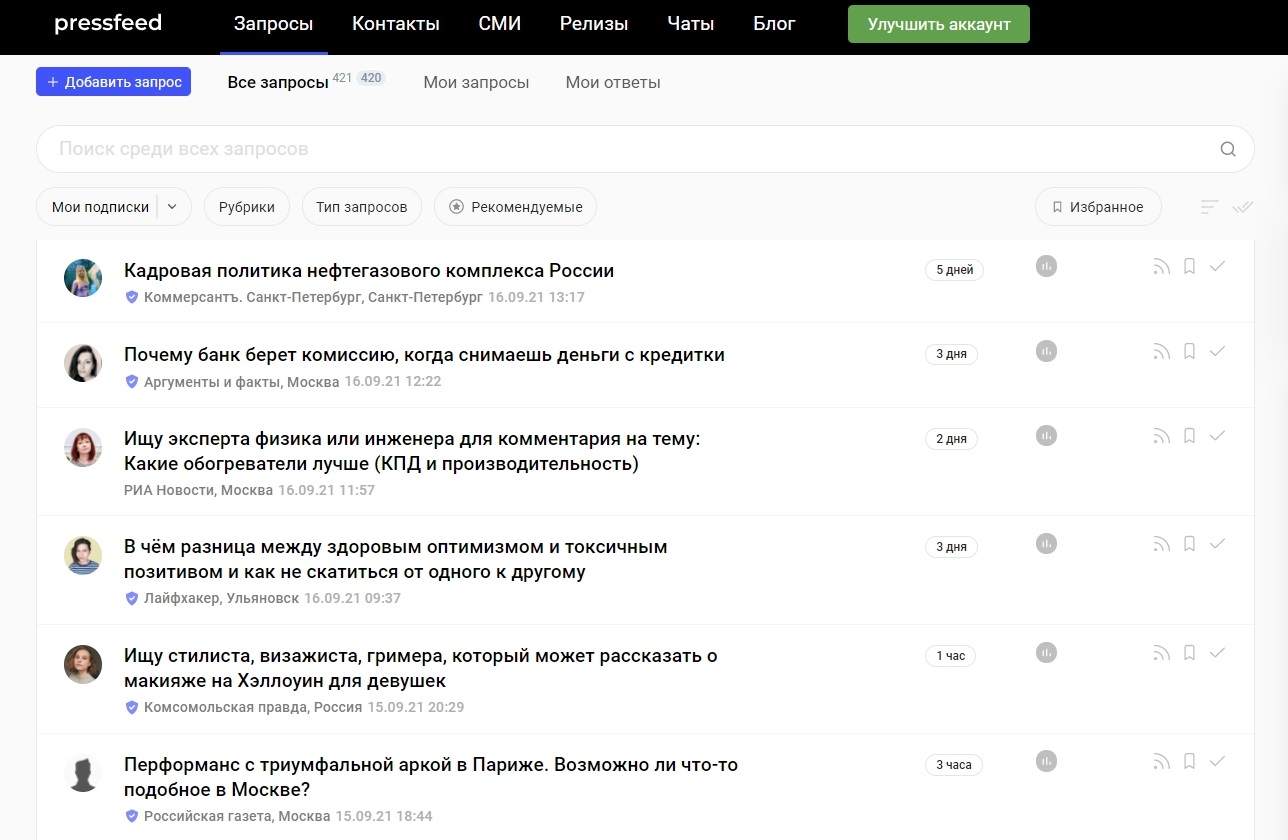Mark Почему банк request as read
The image size is (1288, 840).
[1217, 351]
